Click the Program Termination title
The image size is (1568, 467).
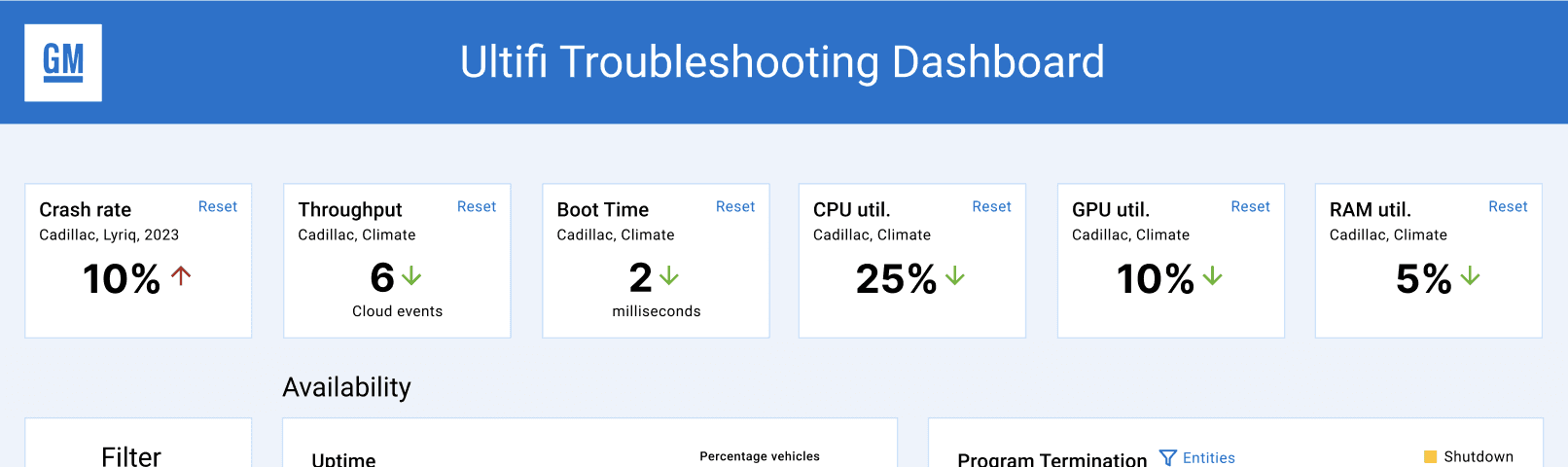point(1052,458)
